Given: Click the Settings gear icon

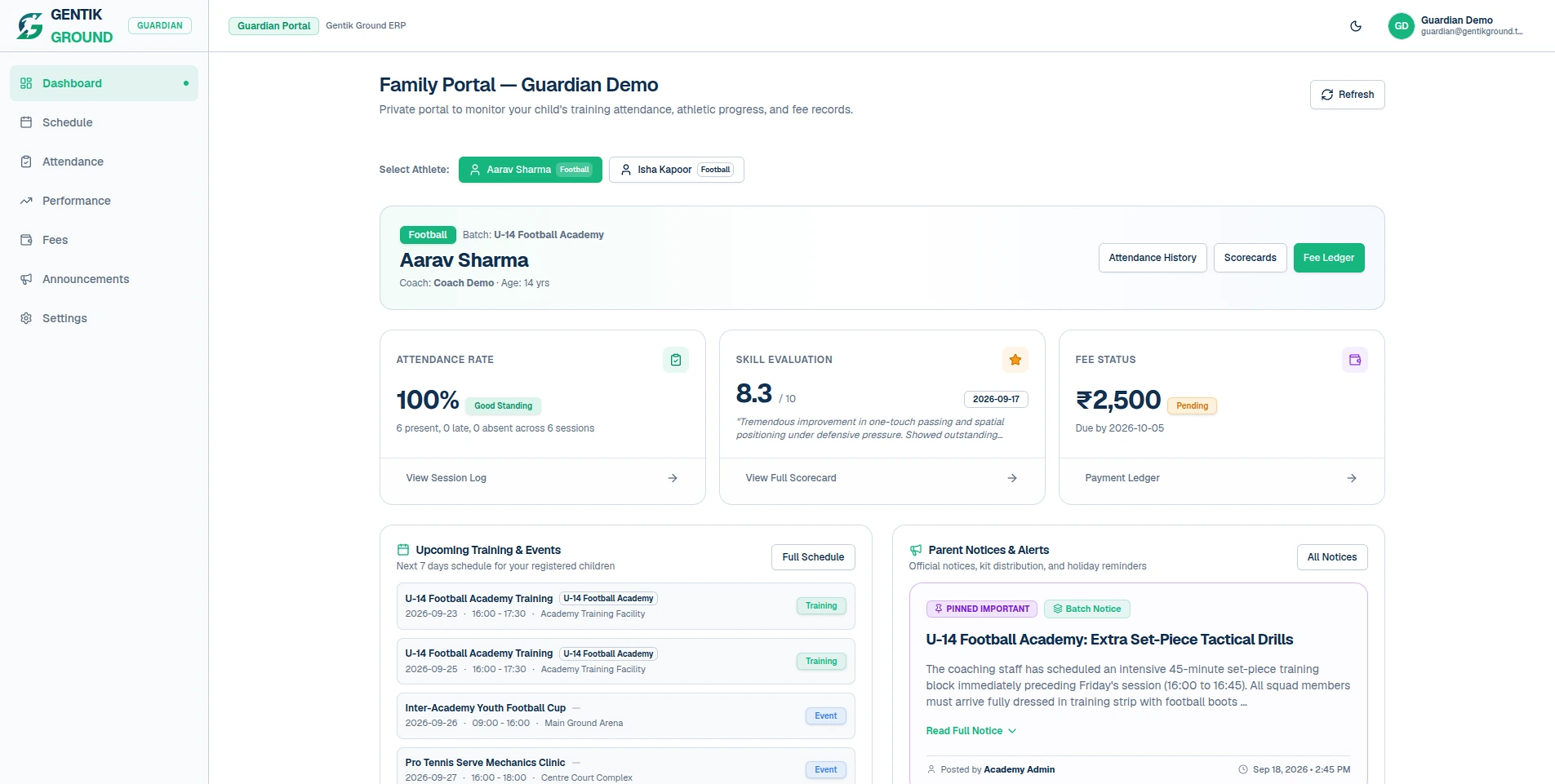Looking at the screenshot, I should pyautogui.click(x=26, y=318).
